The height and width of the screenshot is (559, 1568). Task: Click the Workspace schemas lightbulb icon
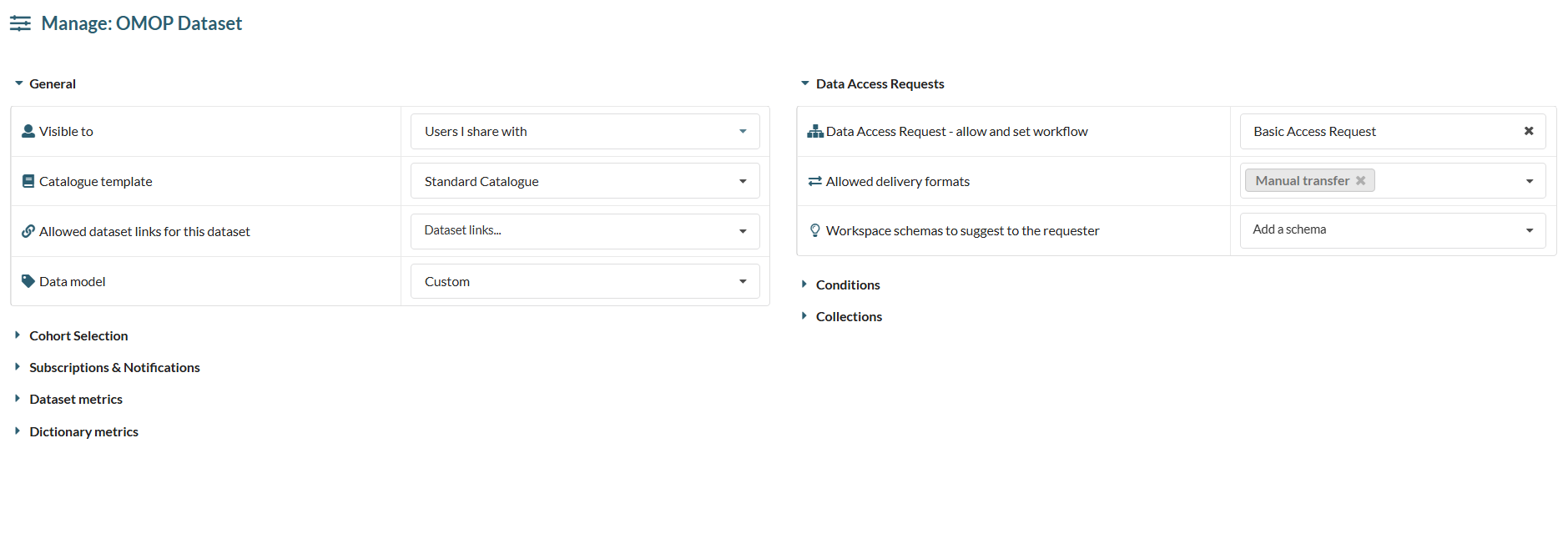point(814,230)
